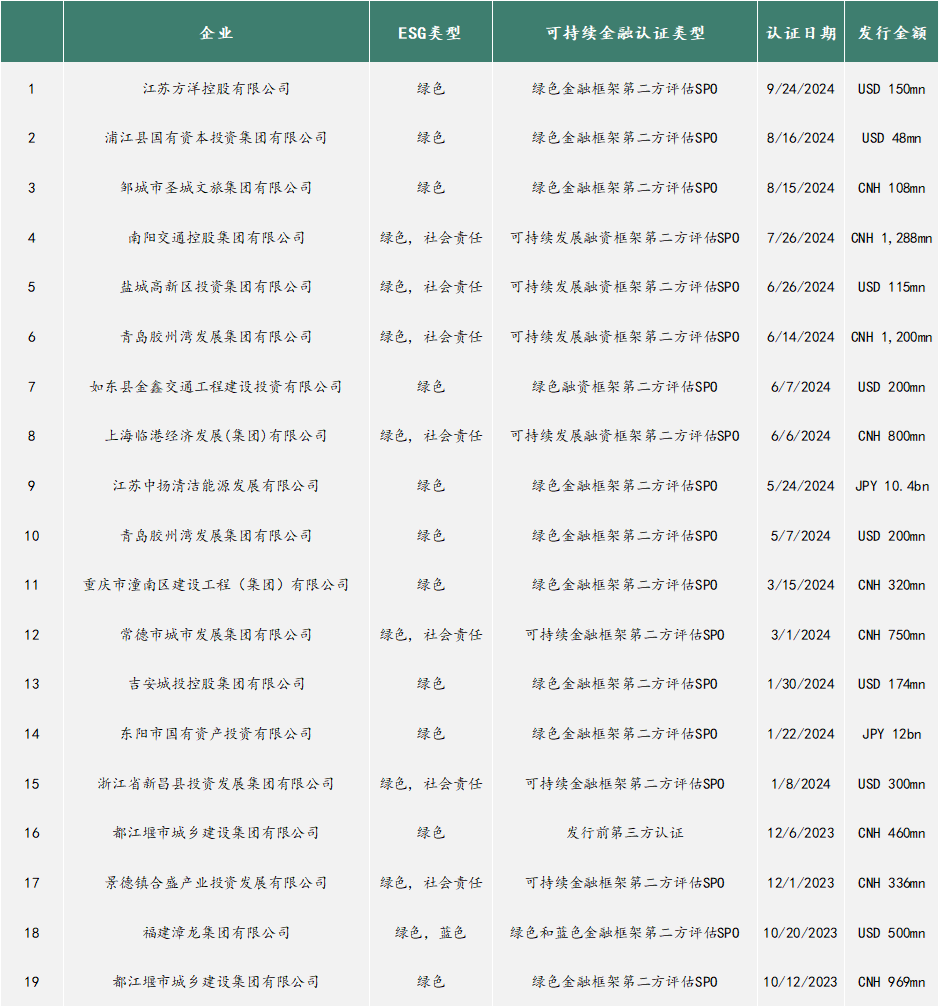940x1007 pixels.
Task: Select the date 5/7/2024
Action: tap(801, 536)
